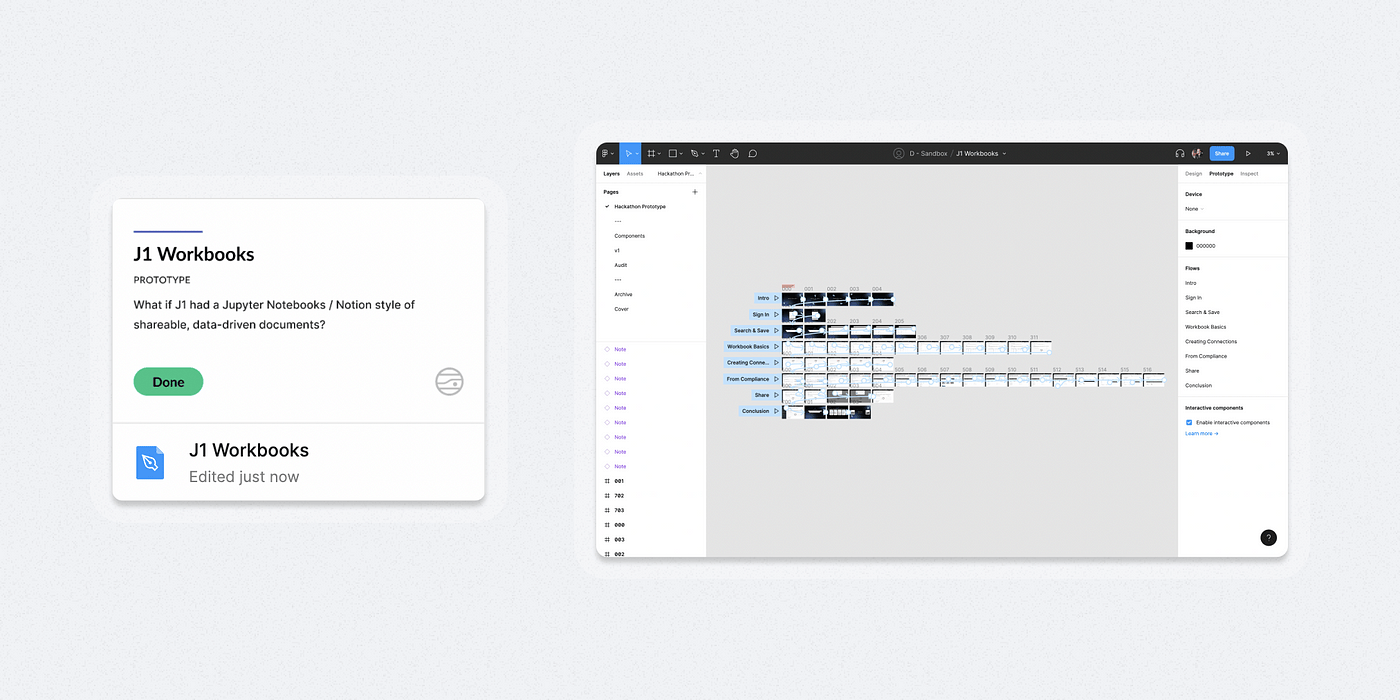The height and width of the screenshot is (700, 1400).
Task: Play the Search & Save flow
Action: point(776,330)
